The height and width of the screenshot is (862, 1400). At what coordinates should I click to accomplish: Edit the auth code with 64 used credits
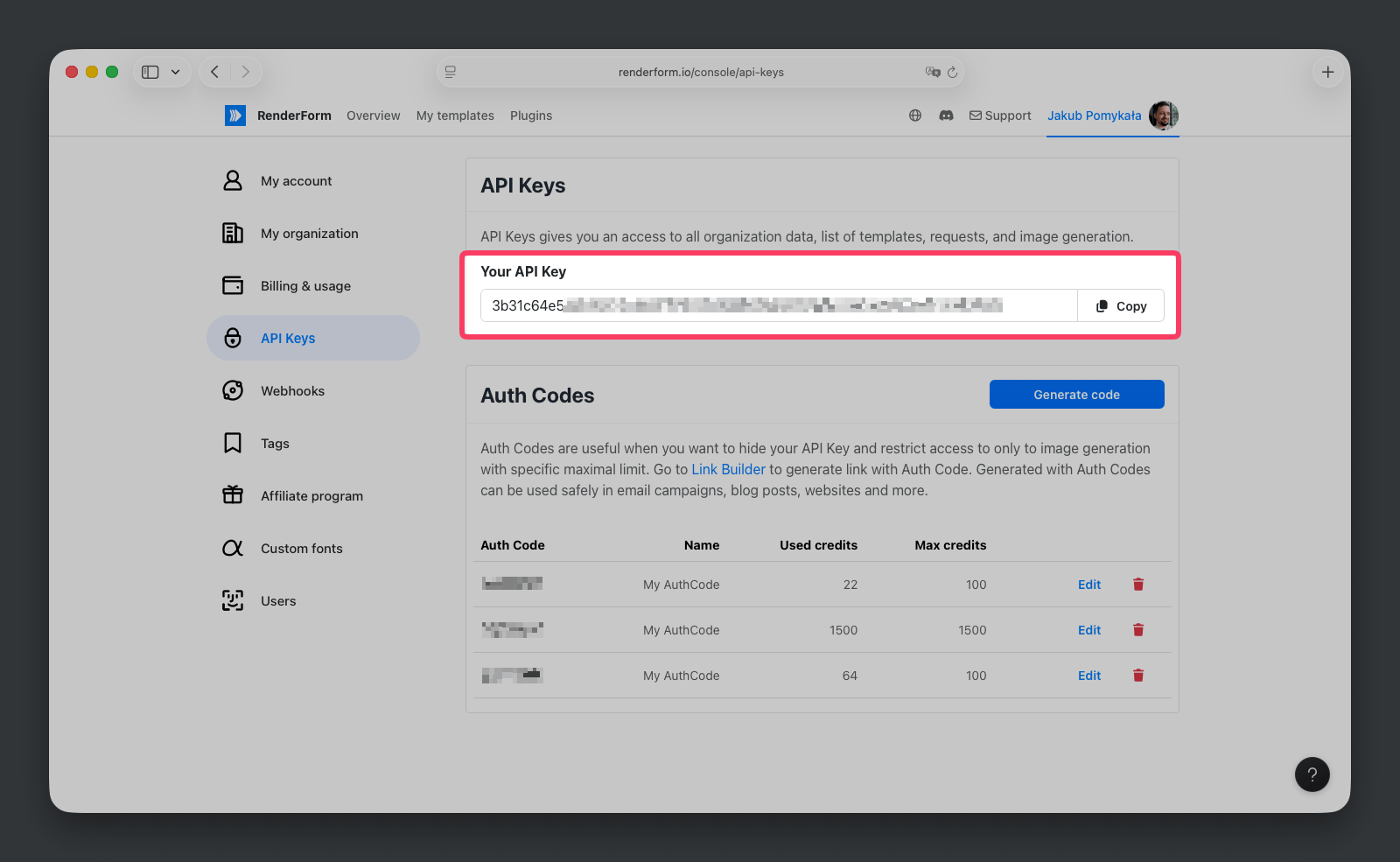pos(1089,676)
